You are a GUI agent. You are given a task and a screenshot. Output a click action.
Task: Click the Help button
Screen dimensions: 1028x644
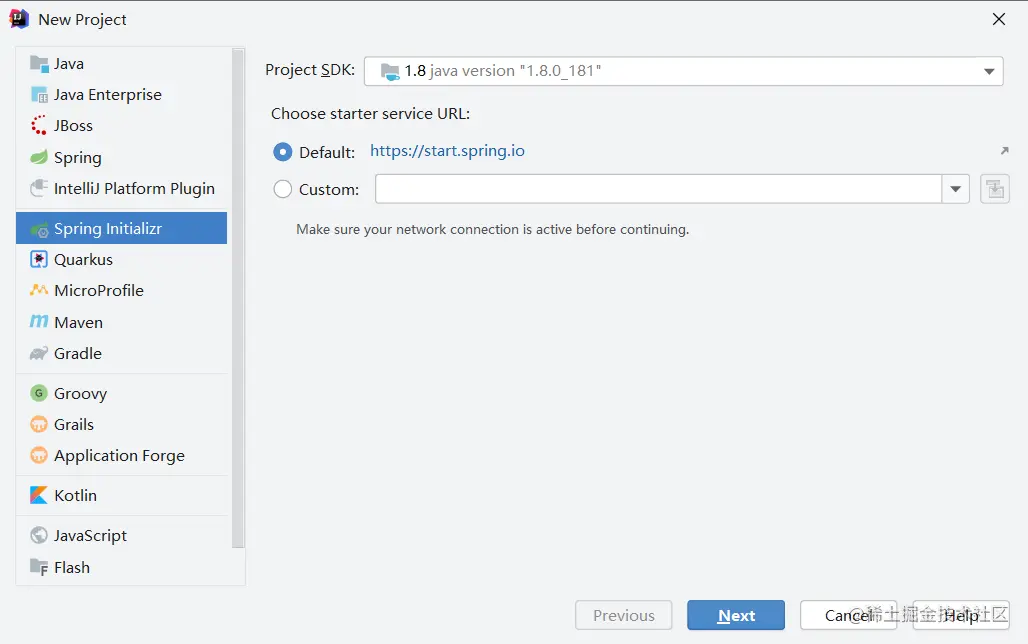(961, 615)
